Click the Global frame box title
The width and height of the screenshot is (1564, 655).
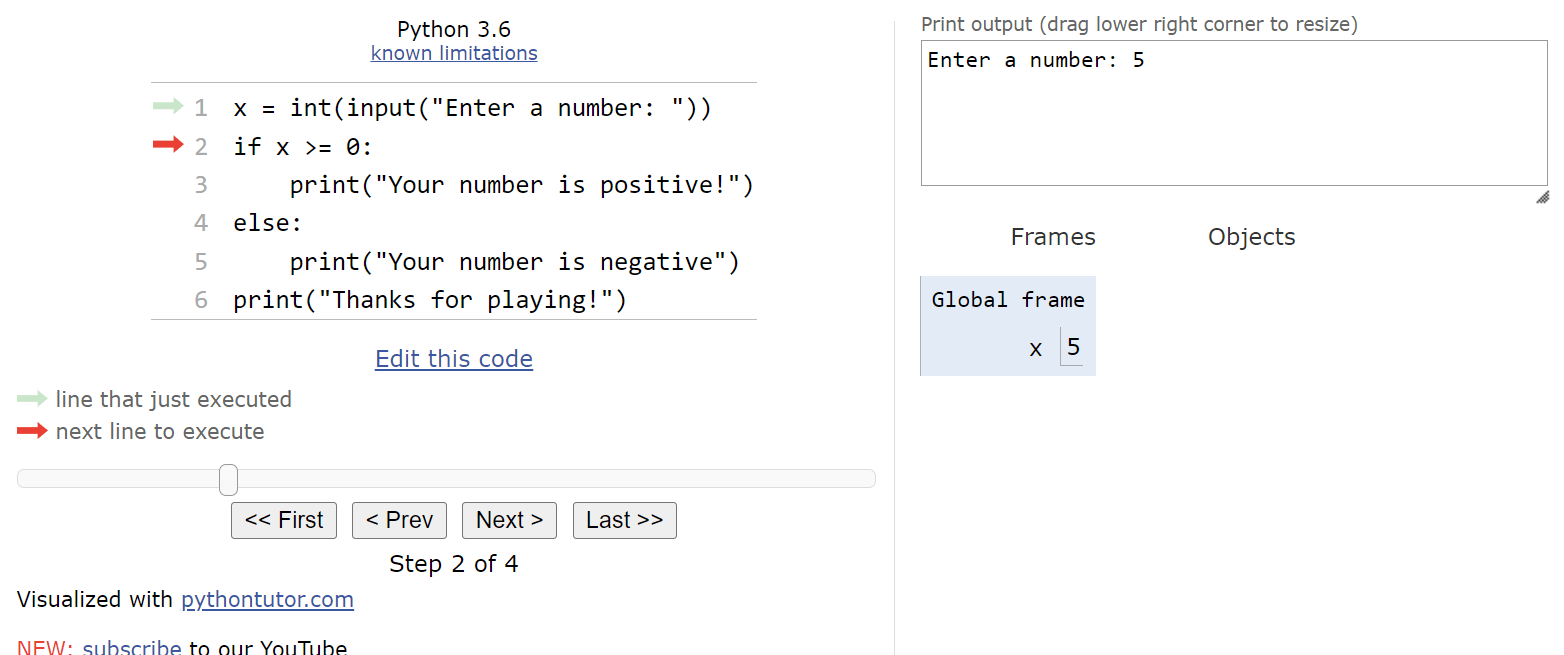tap(1008, 300)
